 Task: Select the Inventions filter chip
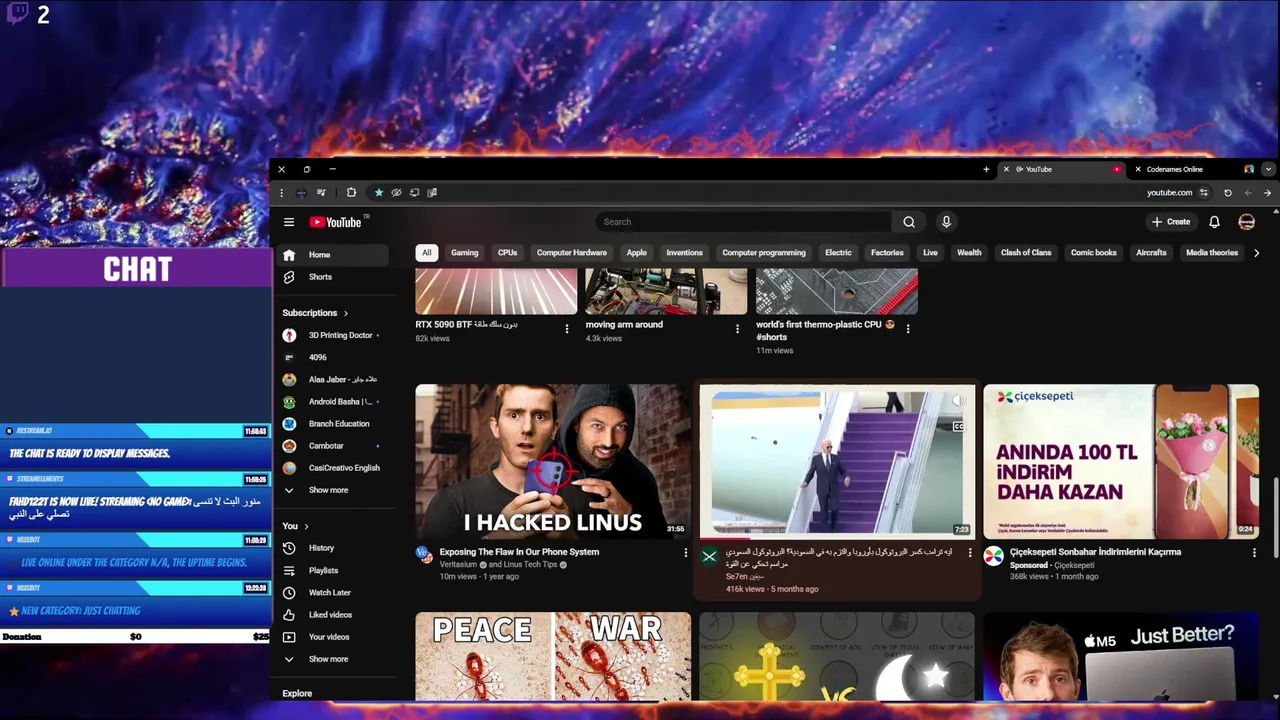[x=684, y=253]
